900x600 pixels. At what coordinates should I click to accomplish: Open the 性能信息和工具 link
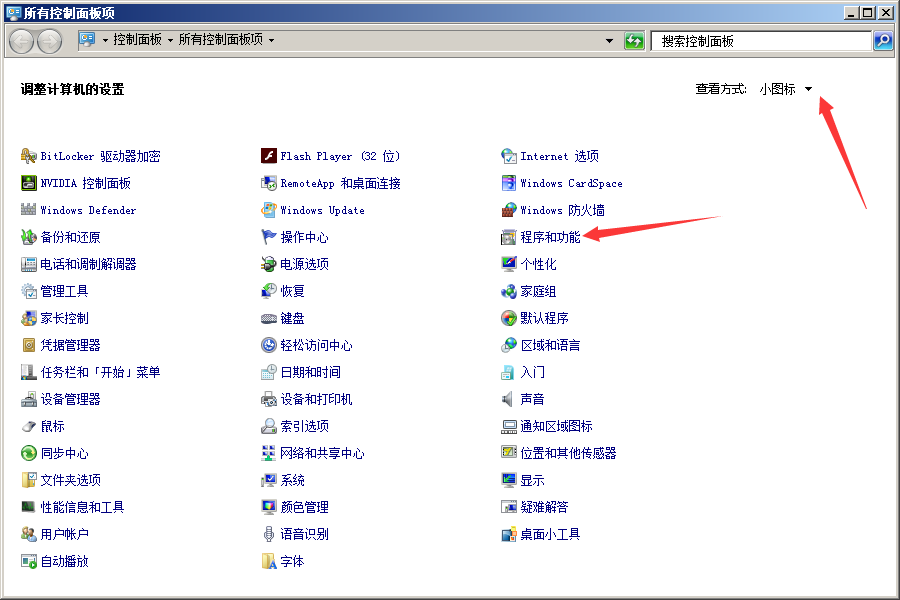click(82, 507)
